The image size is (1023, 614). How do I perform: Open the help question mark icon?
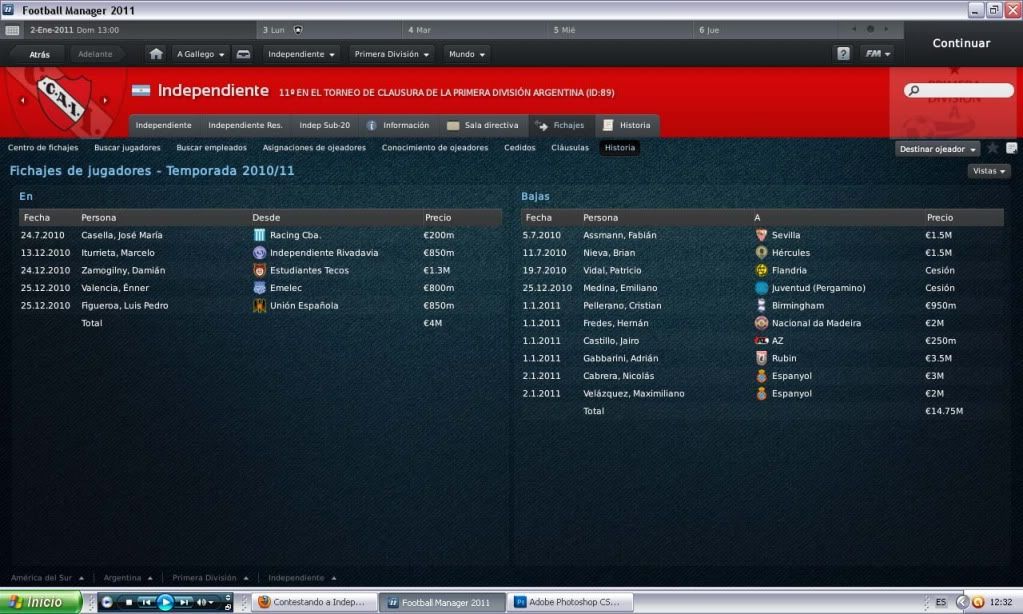click(x=843, y=54)
